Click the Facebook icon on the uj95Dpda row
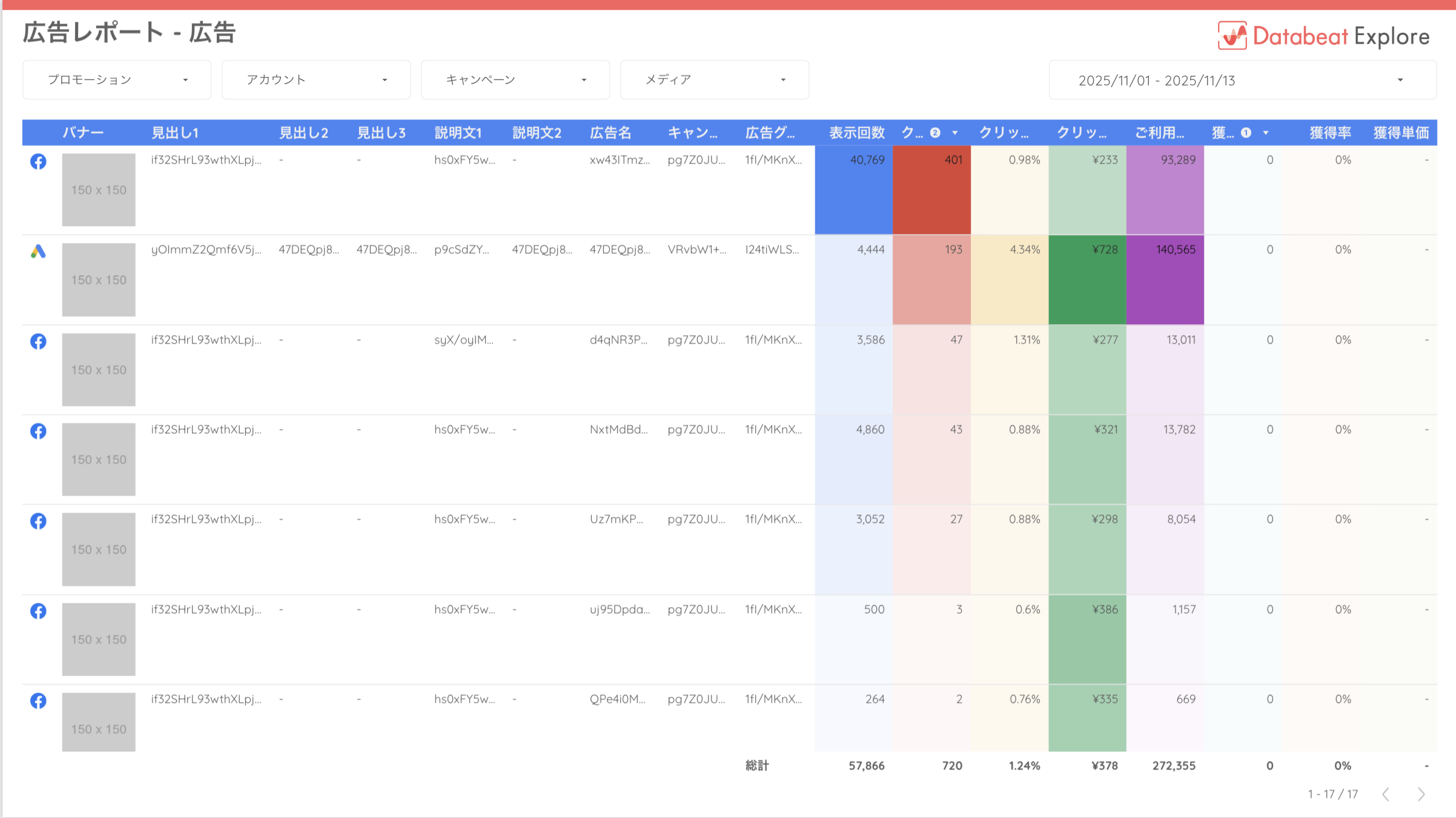The height and width of the screenshot is (818, 1456). 38,611
